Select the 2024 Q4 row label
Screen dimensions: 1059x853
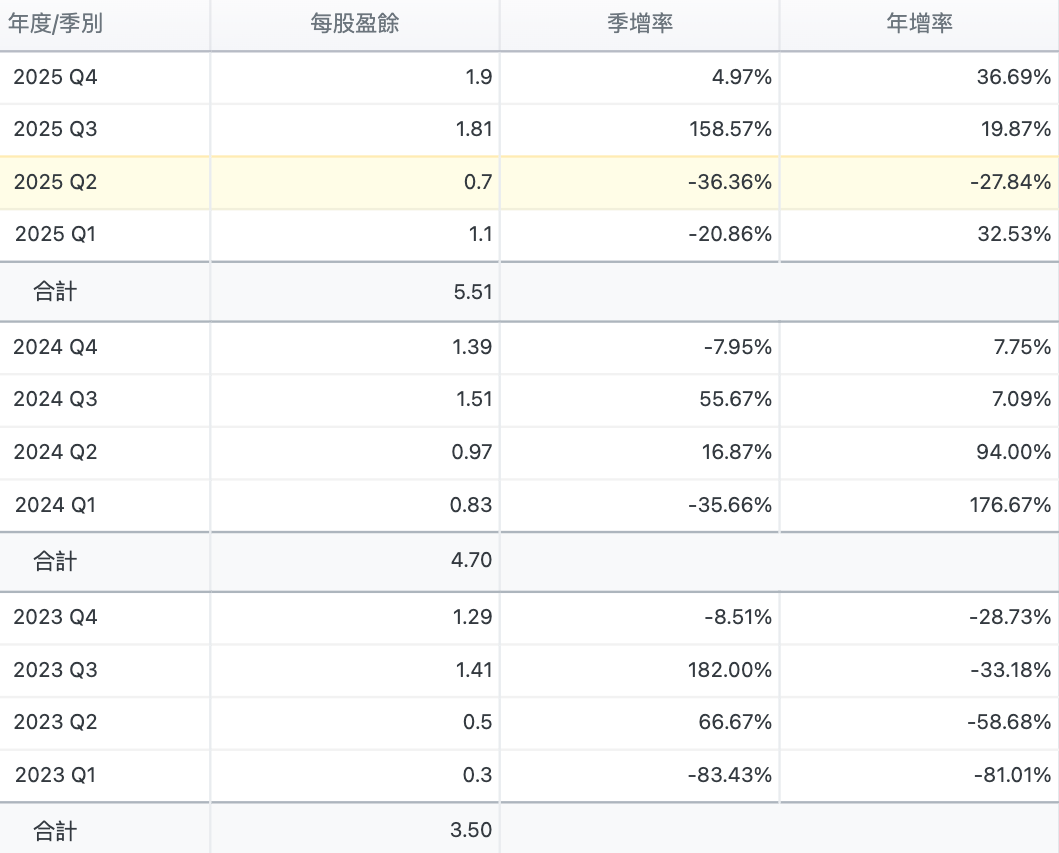coord(55,347)
